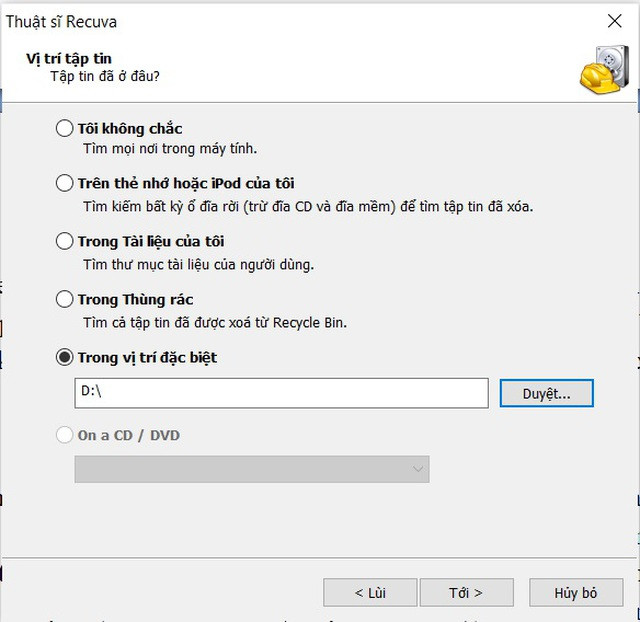
Task: Select the "Tôi không chắc" radio option
Action: coord(65,128)
